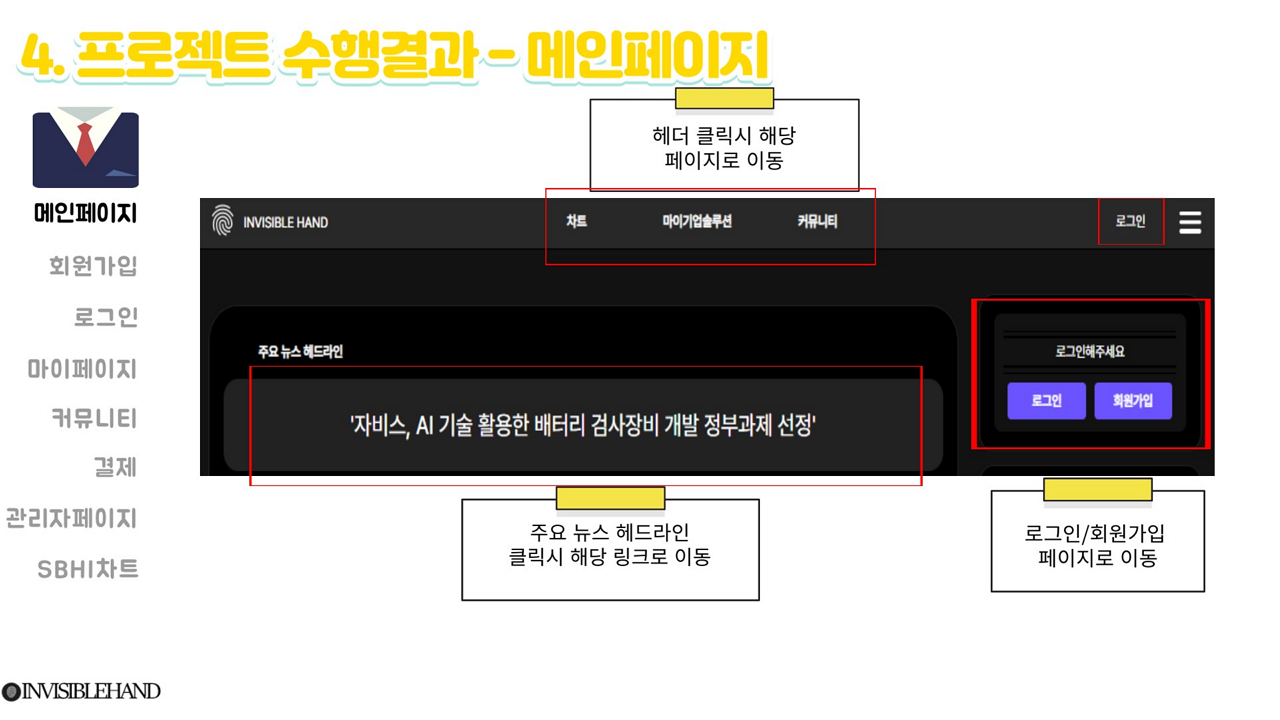Select 마이페이지 in the slide sidebar
Image resolution: width=1280 pixels, height=720 pixels.
[x=82, y=370]
